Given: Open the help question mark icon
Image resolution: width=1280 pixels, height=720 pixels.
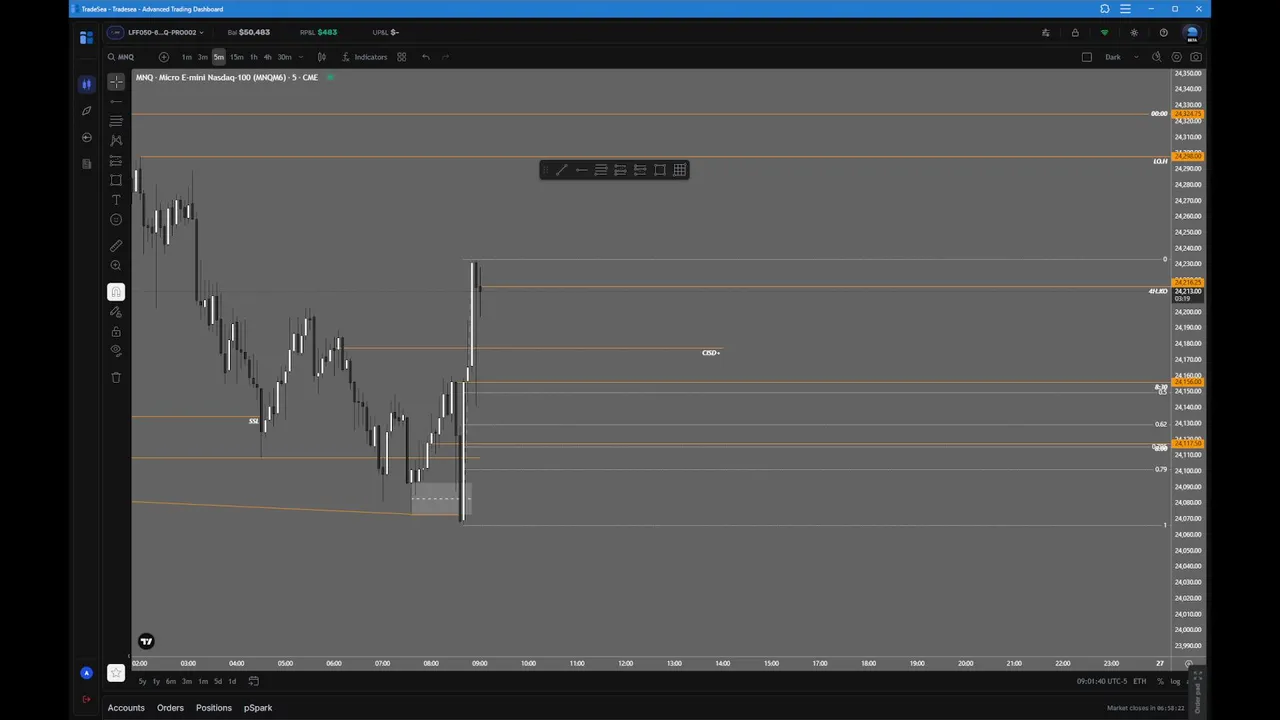Looking at the screenshot, I should point(1163,33).
